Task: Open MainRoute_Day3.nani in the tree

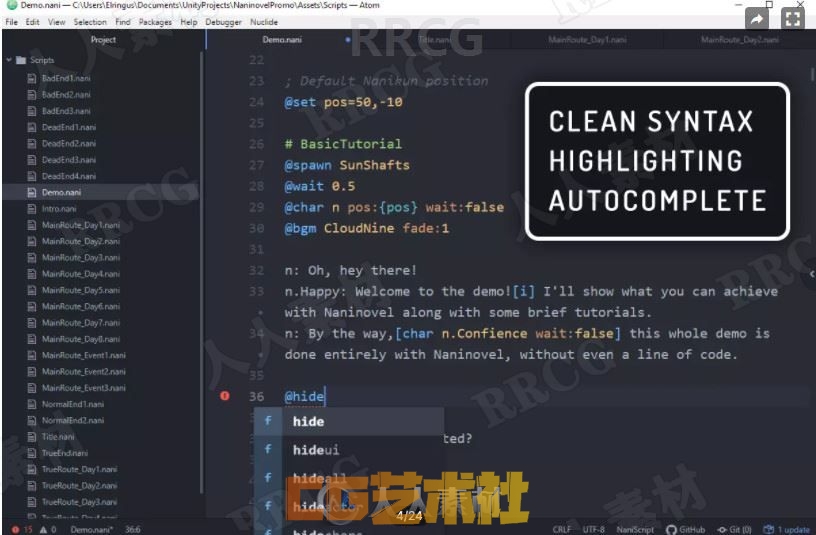Action: (x=80, y=258)
